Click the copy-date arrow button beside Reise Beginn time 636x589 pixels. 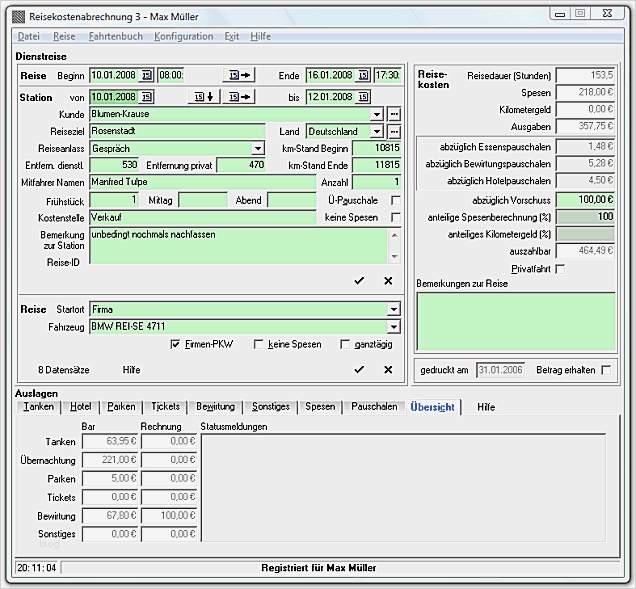[241, 75]
